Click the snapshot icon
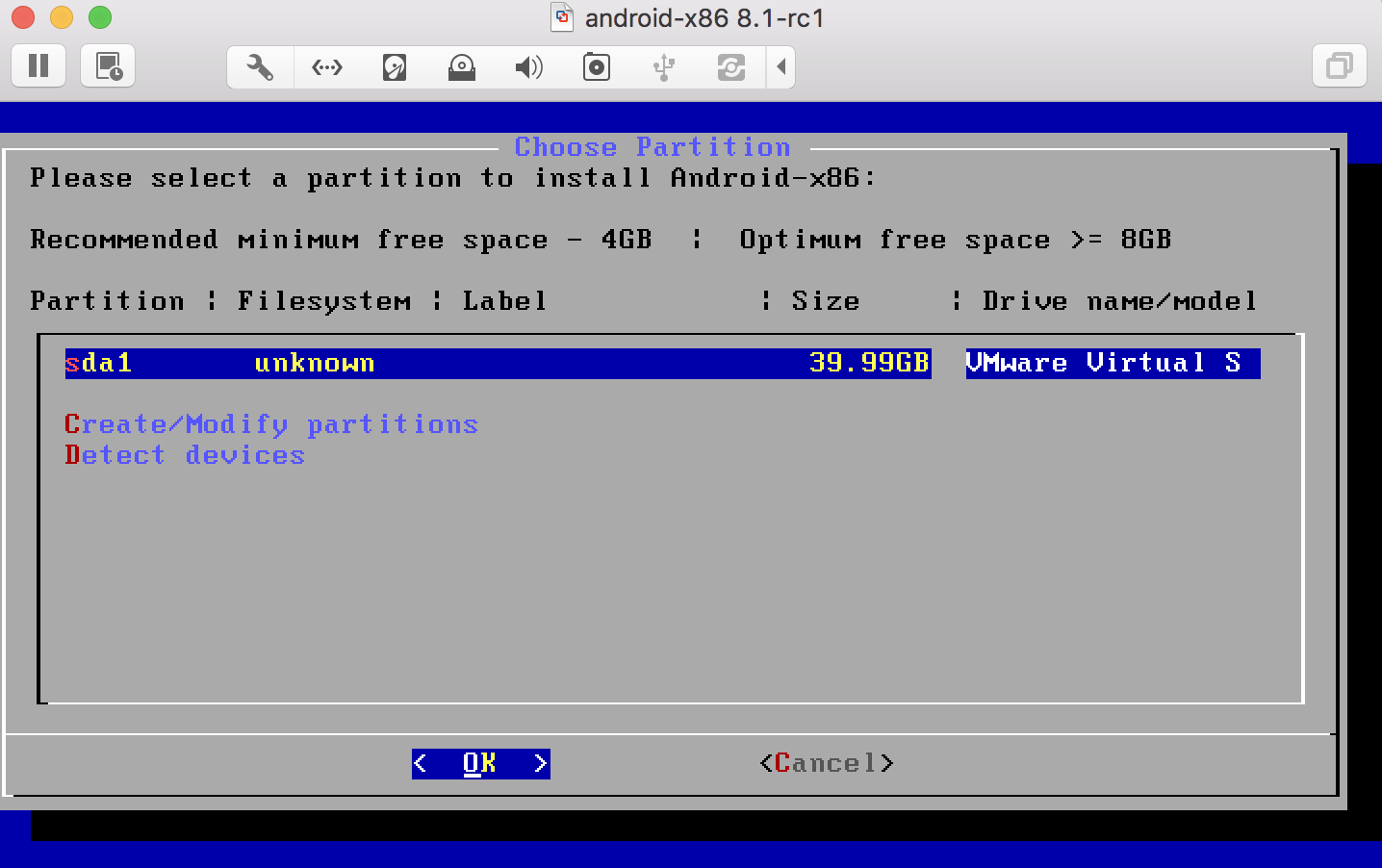The height and width of the screenshot is (868, 1382). (107, 66)
